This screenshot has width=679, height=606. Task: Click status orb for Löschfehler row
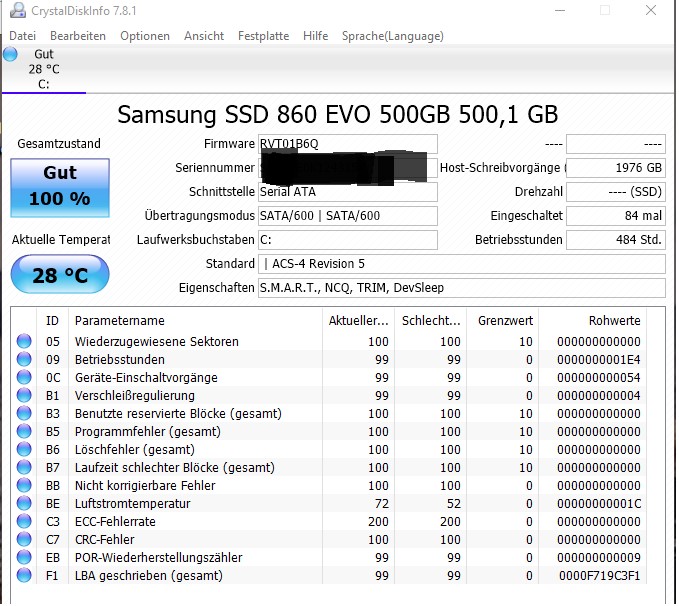pyautogui.click(x=24, y=449)
